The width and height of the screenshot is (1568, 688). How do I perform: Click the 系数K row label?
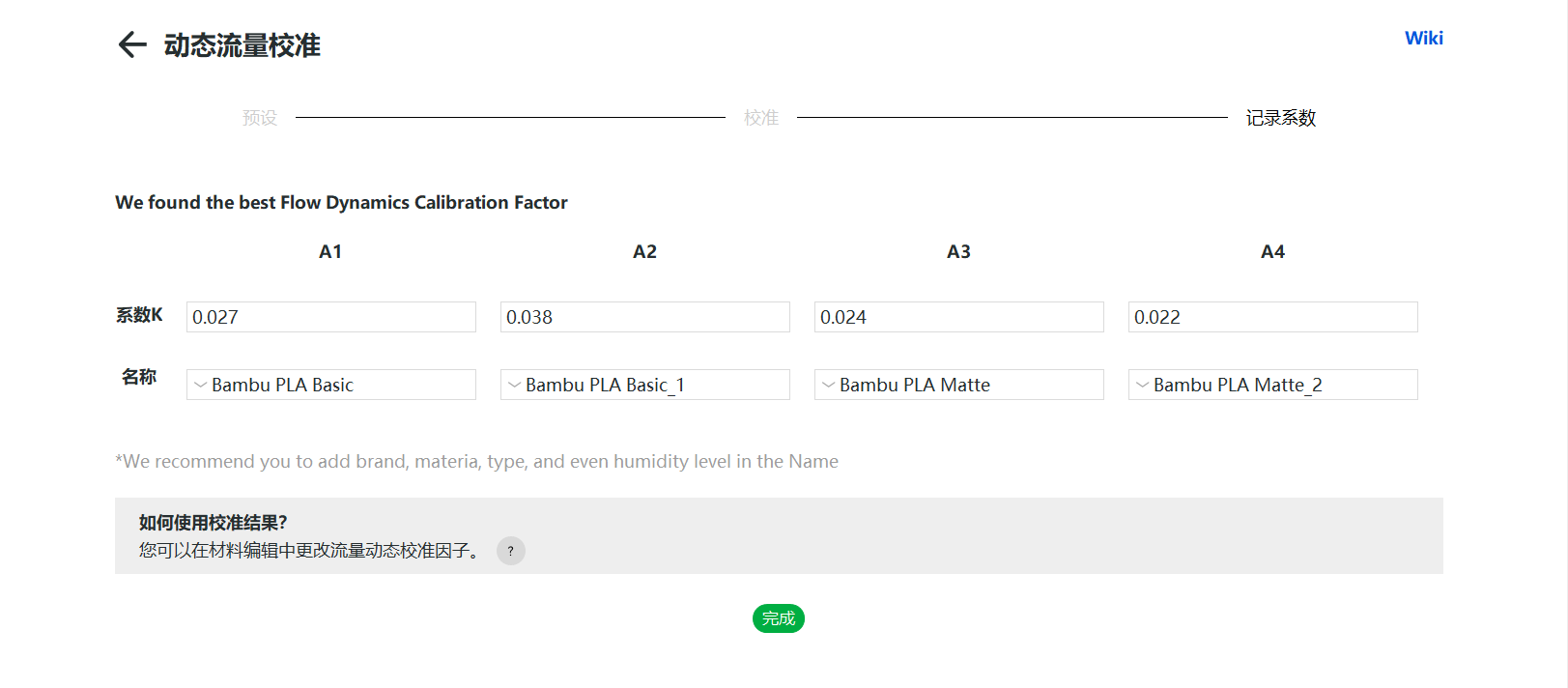(139, 315)
